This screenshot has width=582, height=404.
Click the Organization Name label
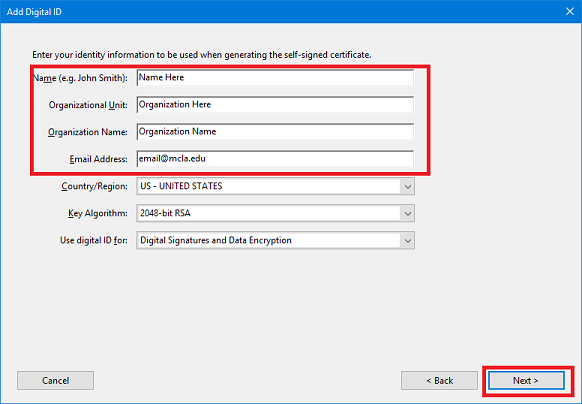pos(88,132)
